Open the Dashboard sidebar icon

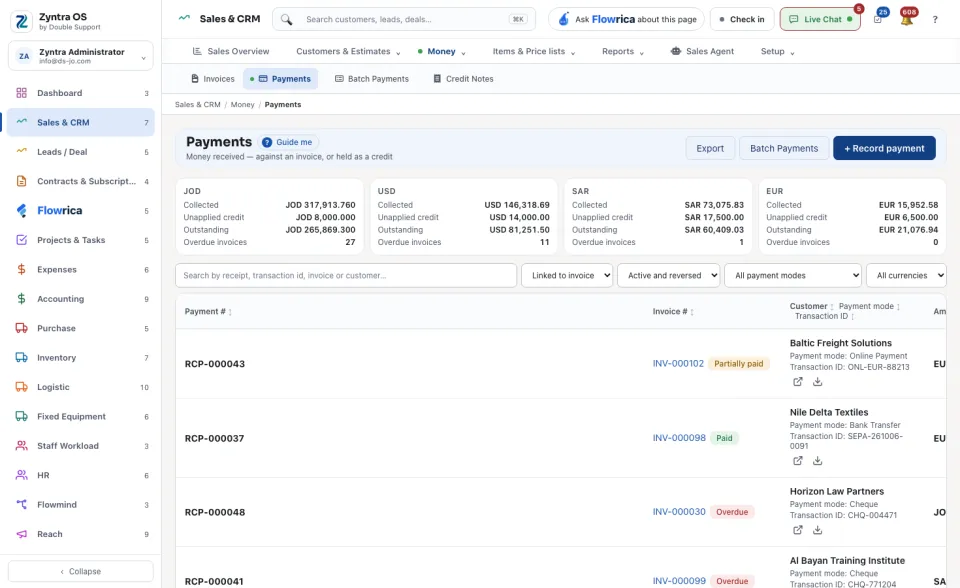pyautogui.click(x=21, y=93)
